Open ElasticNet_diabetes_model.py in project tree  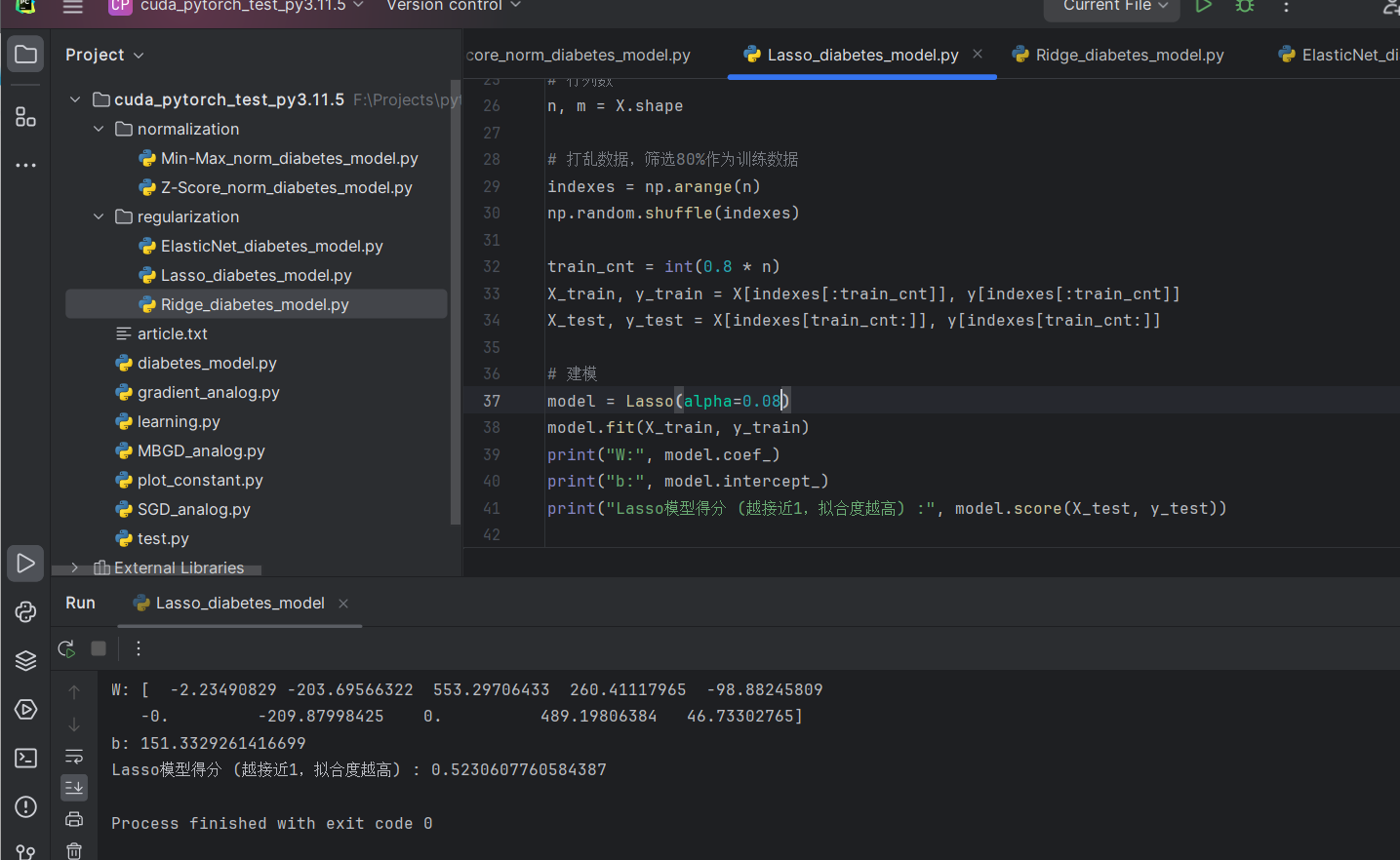tap(261, 246)
